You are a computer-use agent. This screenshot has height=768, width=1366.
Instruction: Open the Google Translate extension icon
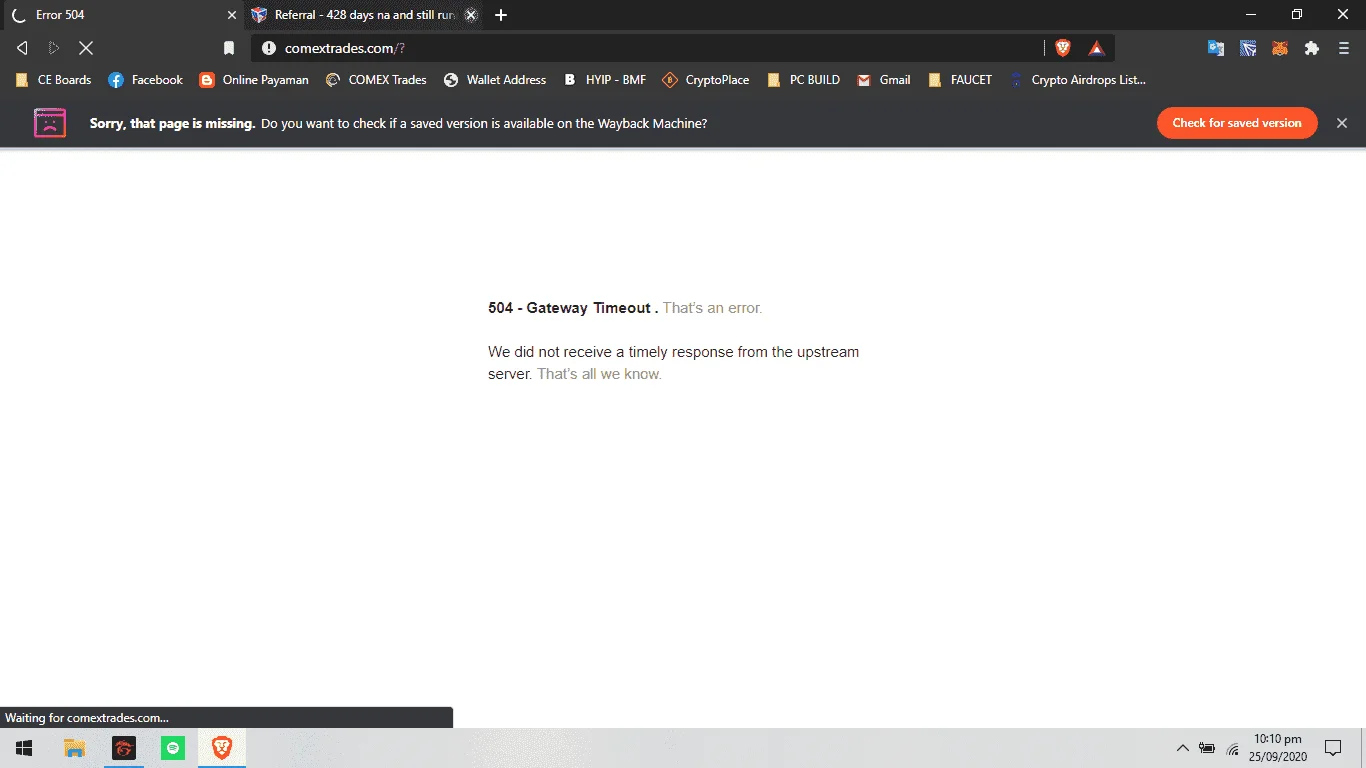(x=1216, y=48)
